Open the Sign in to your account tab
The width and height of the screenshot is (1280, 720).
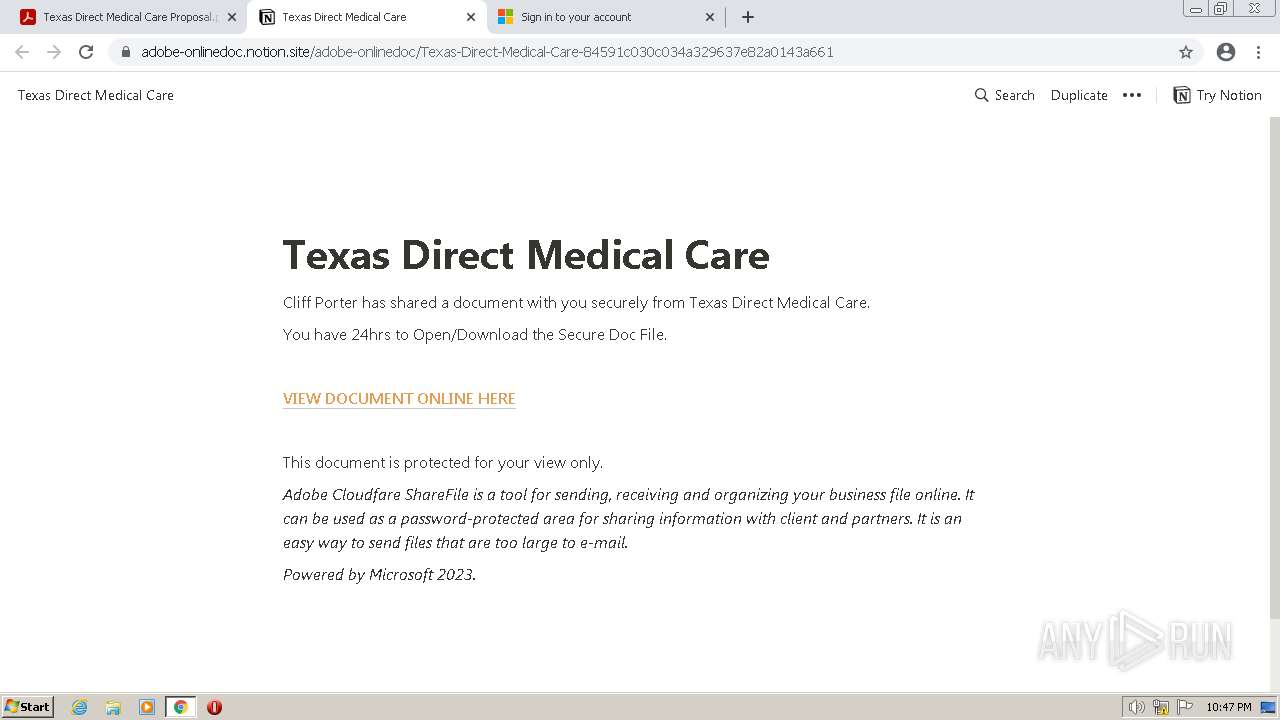(606, 17)
